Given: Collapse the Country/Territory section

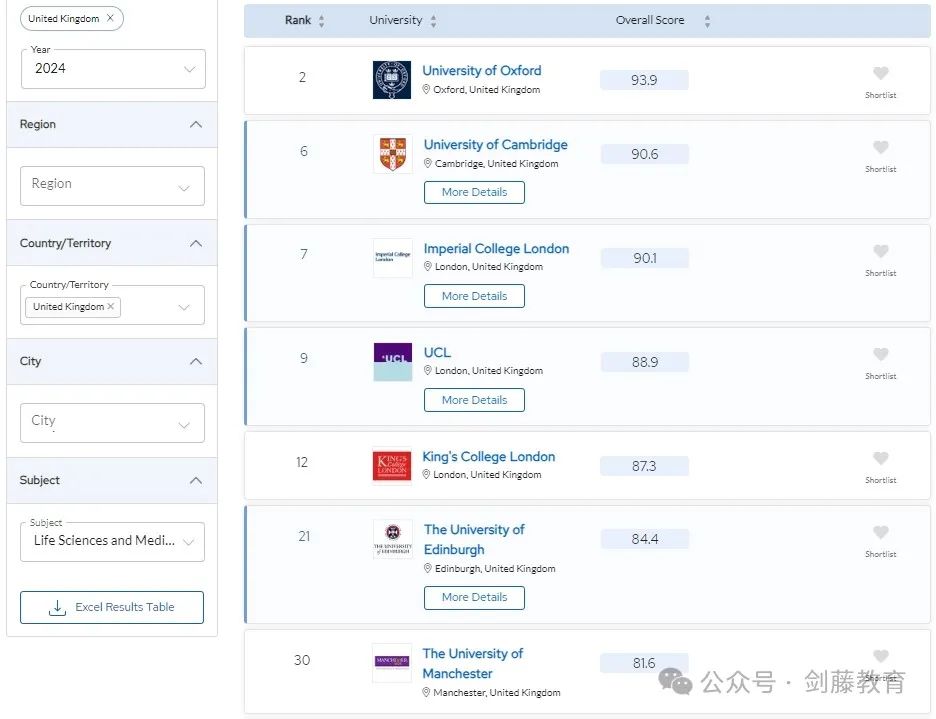Looking at the screenshot, I should click(x=195, y=243).
